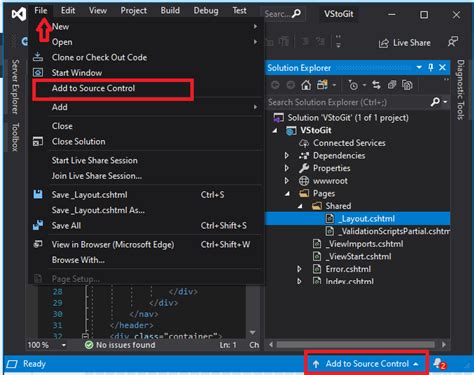474x375 pixels.
Task: Click the Live Share button
Action: [x=405, y=43]
